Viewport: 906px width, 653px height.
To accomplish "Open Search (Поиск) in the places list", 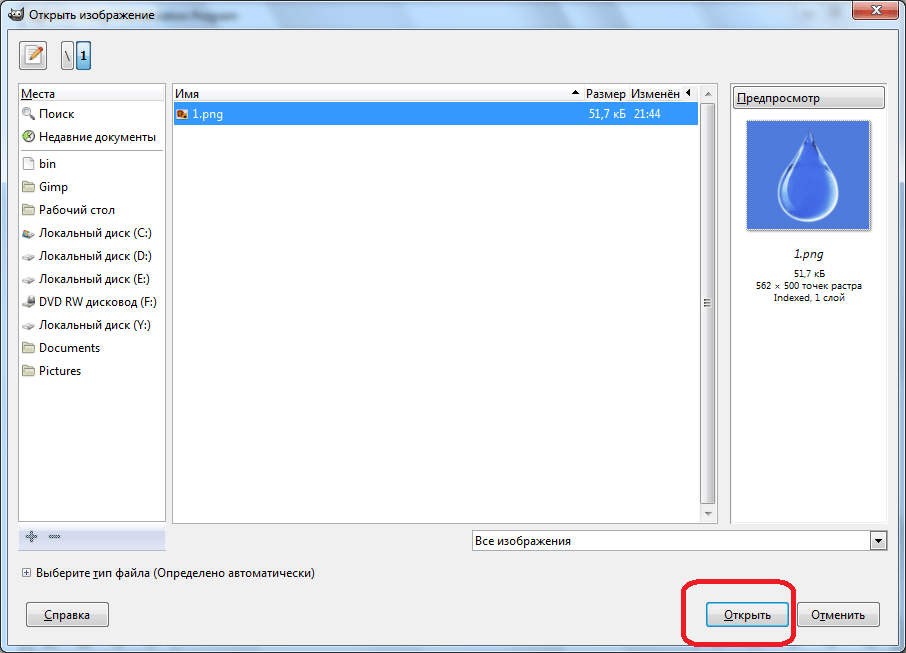I will tap(56, 114).
